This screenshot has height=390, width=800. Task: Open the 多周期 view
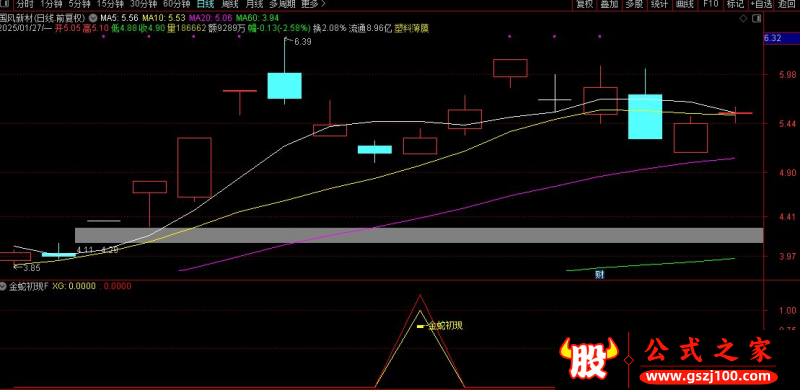281,5
